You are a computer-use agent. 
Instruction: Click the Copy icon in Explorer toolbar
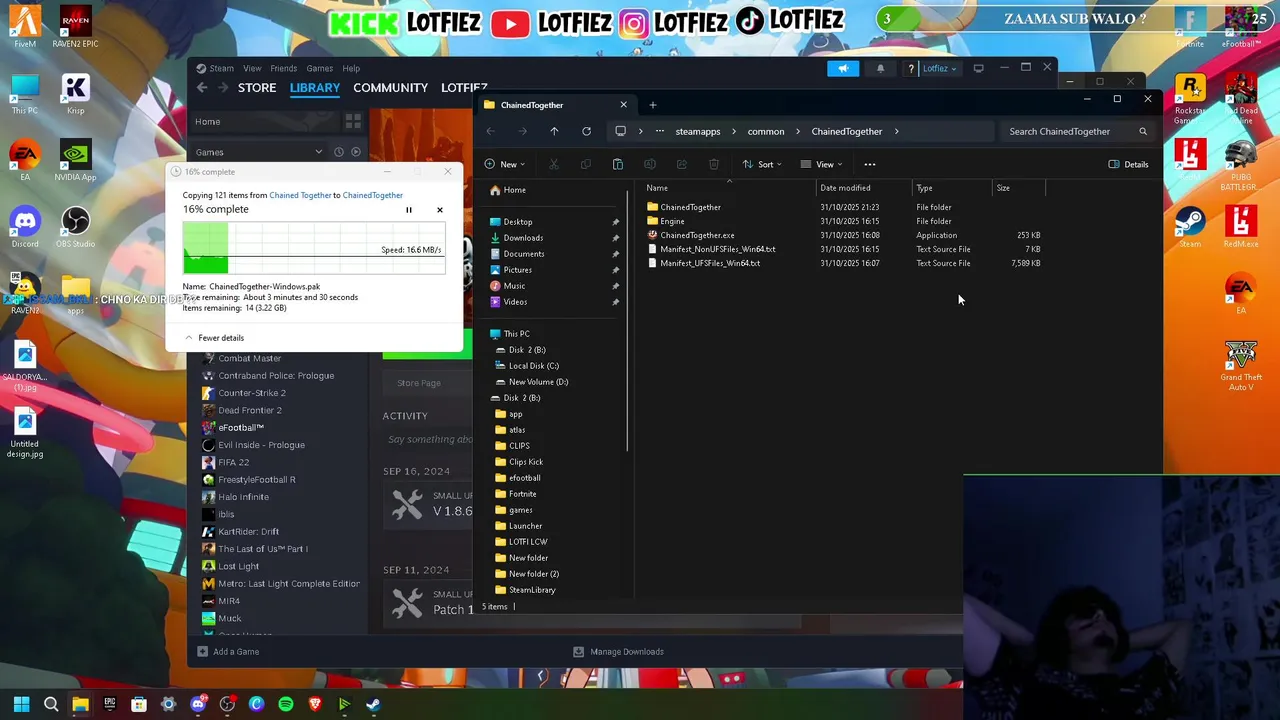click(586, 164)
